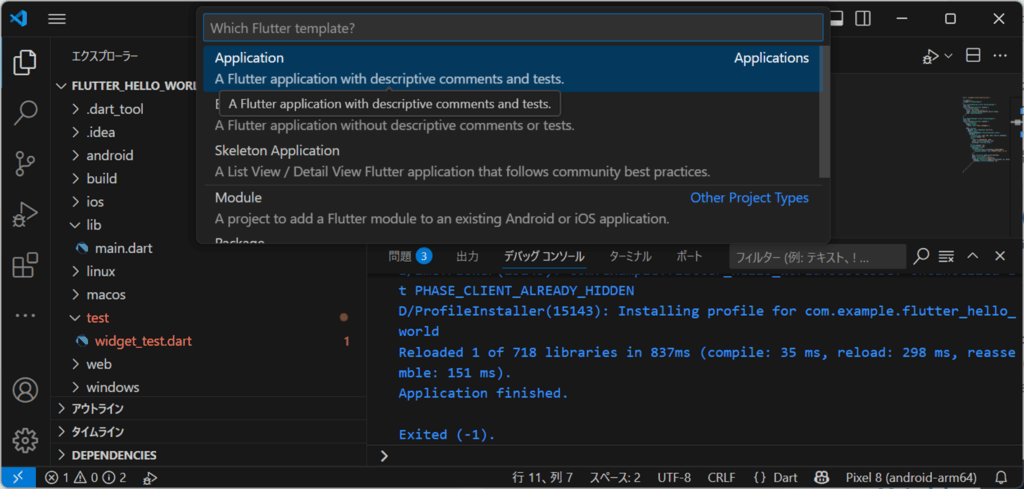Change encoding via UTF-8 status item
The height and width of the screenshot is (489, 1024).
[x=673, y=478]
